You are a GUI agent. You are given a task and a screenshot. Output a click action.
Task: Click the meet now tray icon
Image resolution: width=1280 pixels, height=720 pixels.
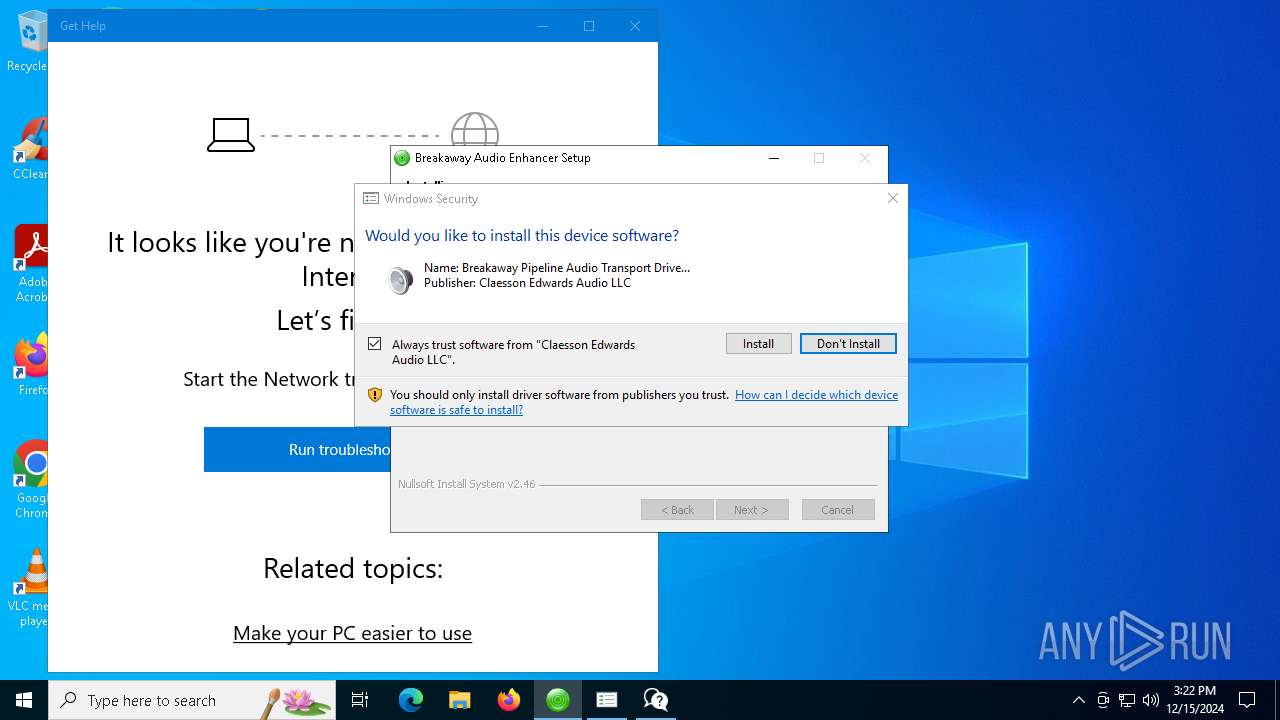1103,700
